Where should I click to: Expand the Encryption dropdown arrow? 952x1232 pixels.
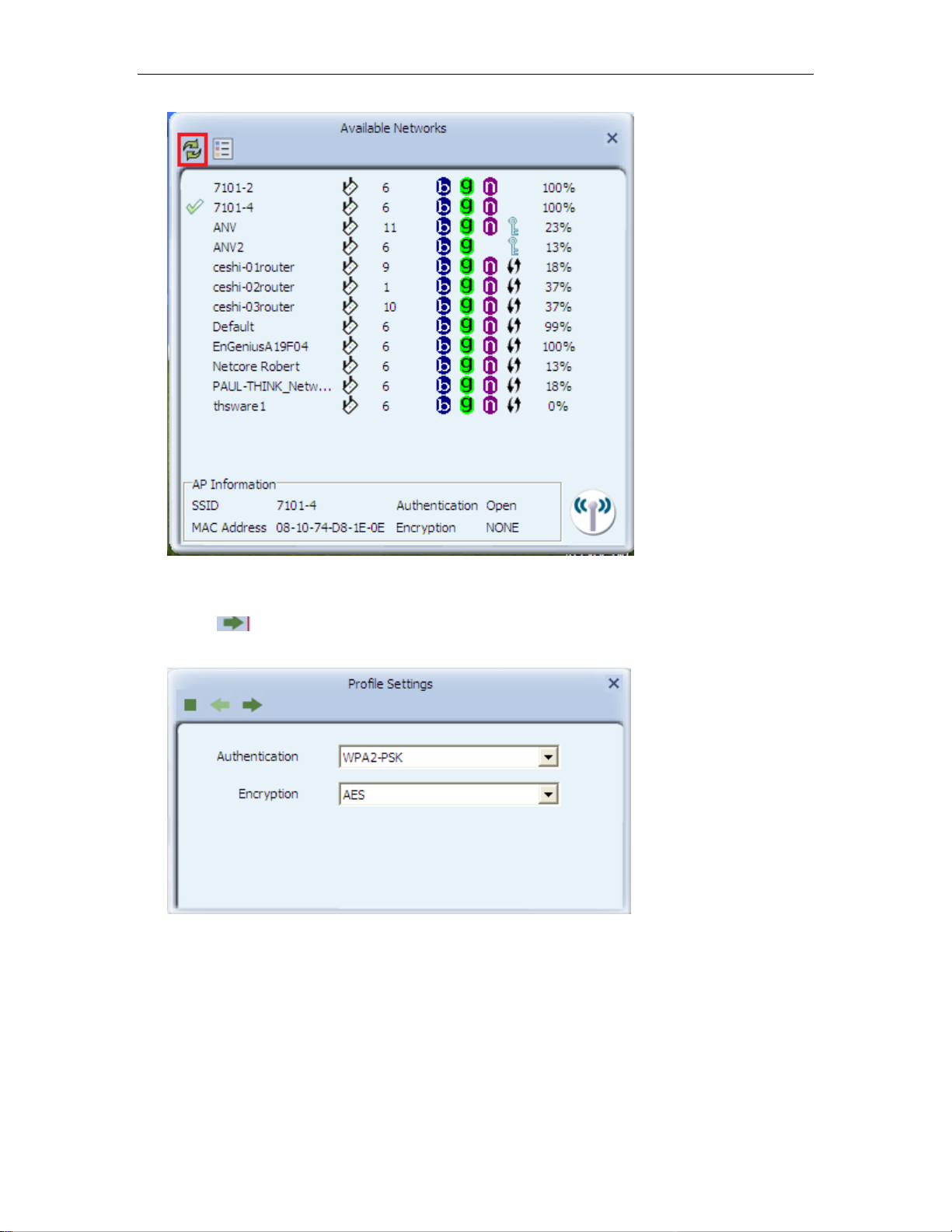click(x=549, y=794)
